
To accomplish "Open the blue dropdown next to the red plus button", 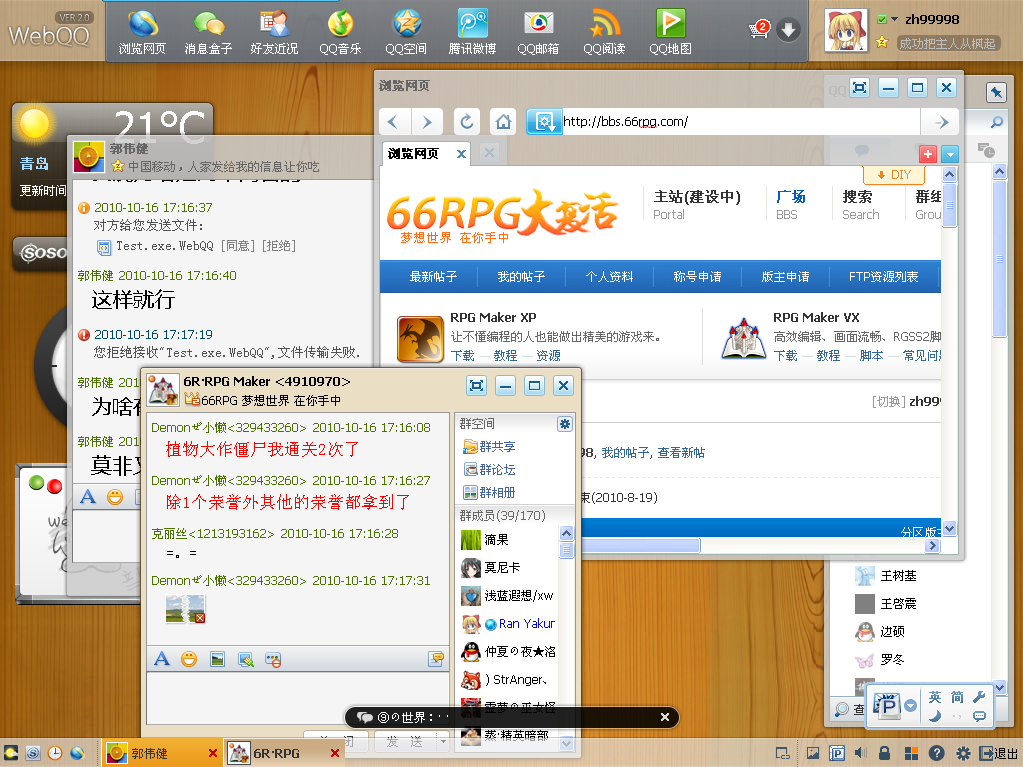I will [x=950, y=154].
